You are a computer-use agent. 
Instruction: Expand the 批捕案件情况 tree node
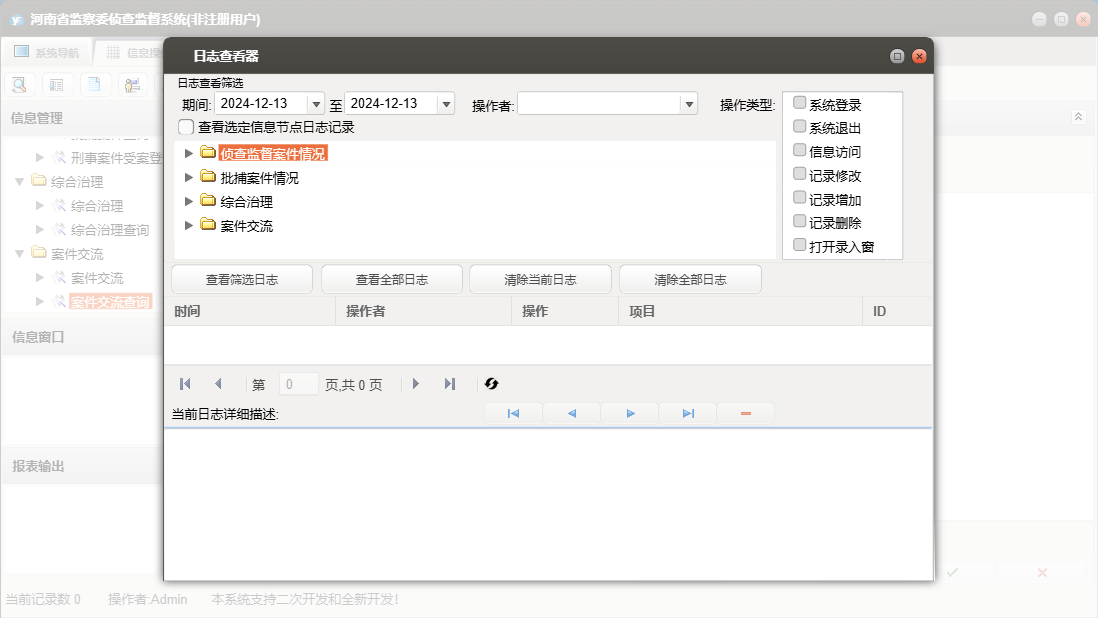(x=189, y=177)
